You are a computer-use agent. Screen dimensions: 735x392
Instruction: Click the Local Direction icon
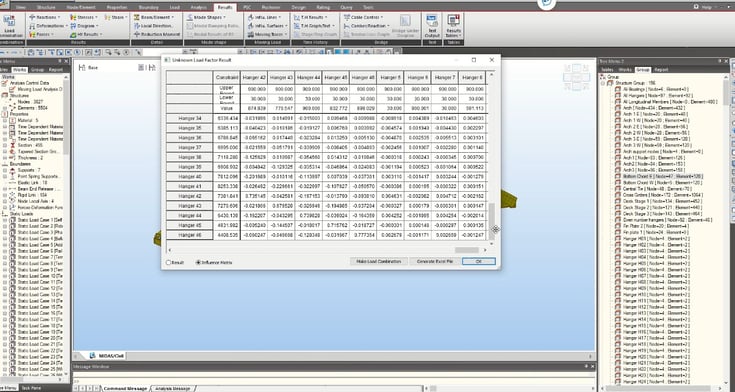(137, 26)
